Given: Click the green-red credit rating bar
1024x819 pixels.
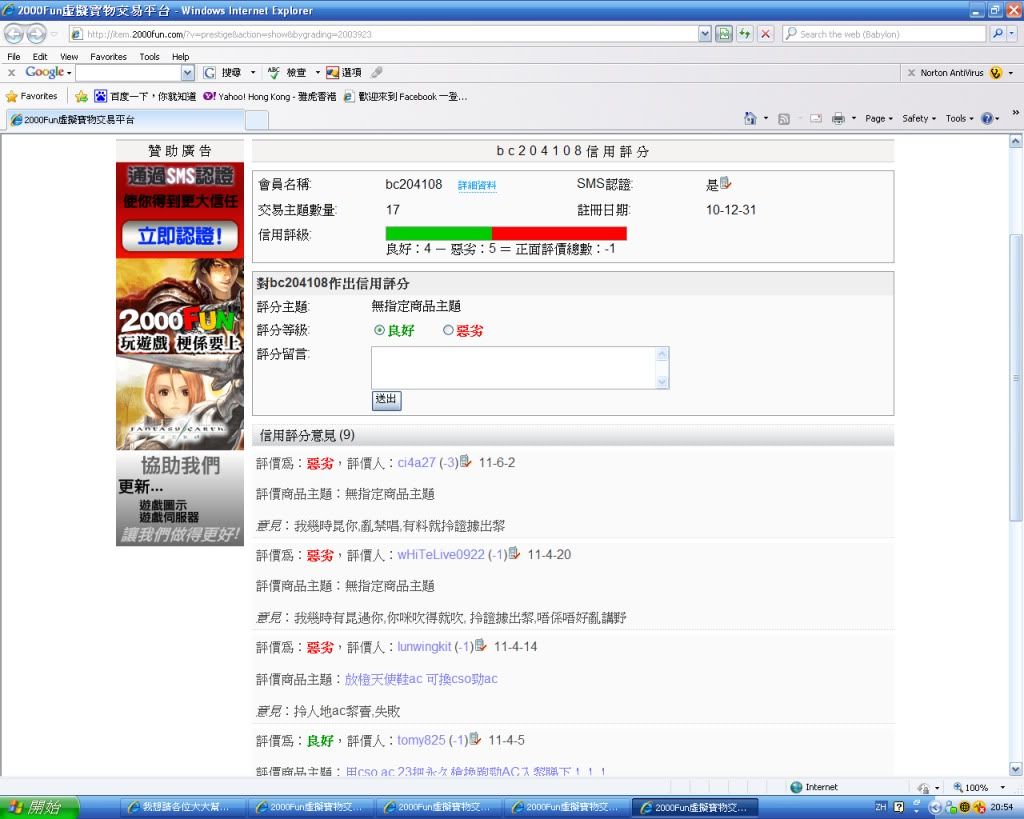Looking at the screenshot, I should tap(506, 233).
